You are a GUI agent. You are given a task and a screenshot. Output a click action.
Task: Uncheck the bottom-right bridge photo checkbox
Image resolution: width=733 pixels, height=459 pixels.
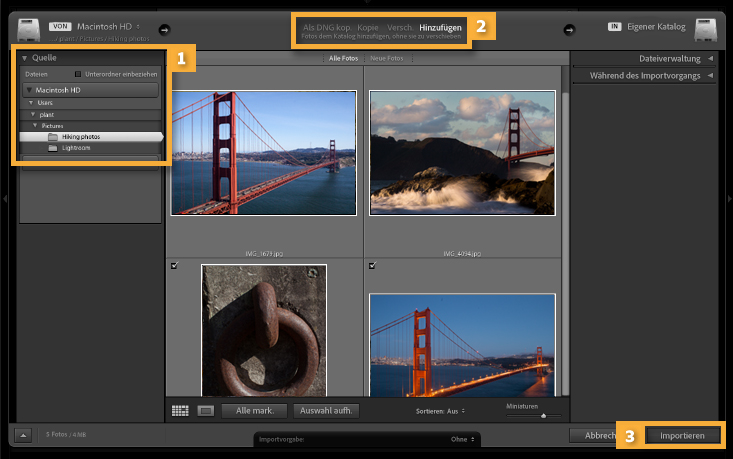373,265
